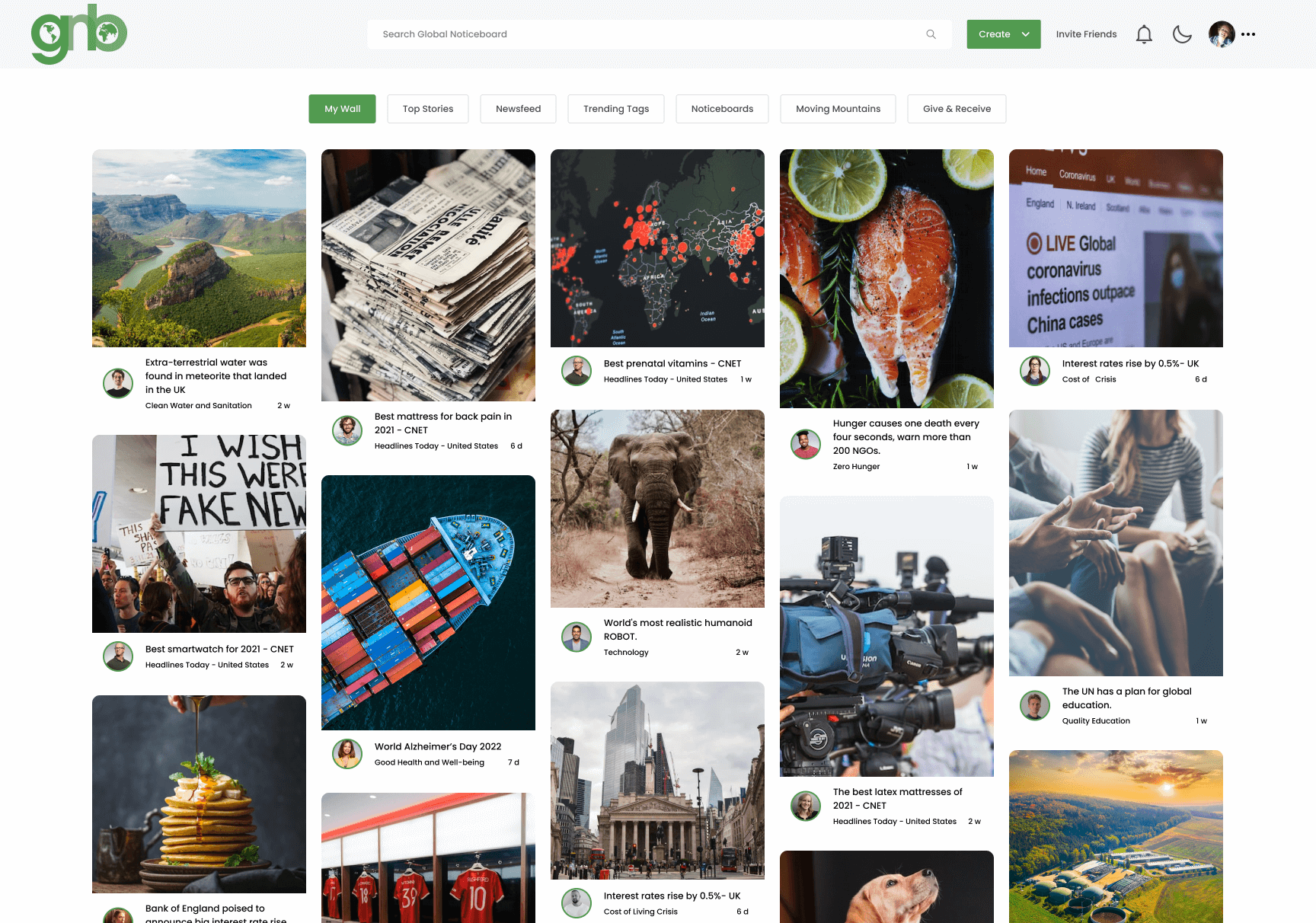Open the profile avatar menu
The width and height of the screenshot is (1316, 923).
[1221, 34]
